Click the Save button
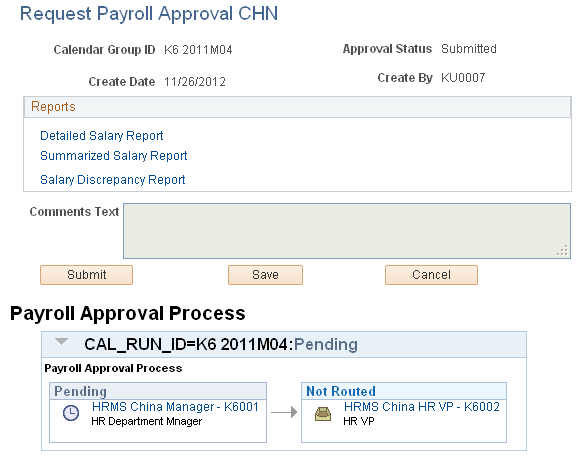The width and height of the screenshot is (583, 458). [x=265, y=275]
